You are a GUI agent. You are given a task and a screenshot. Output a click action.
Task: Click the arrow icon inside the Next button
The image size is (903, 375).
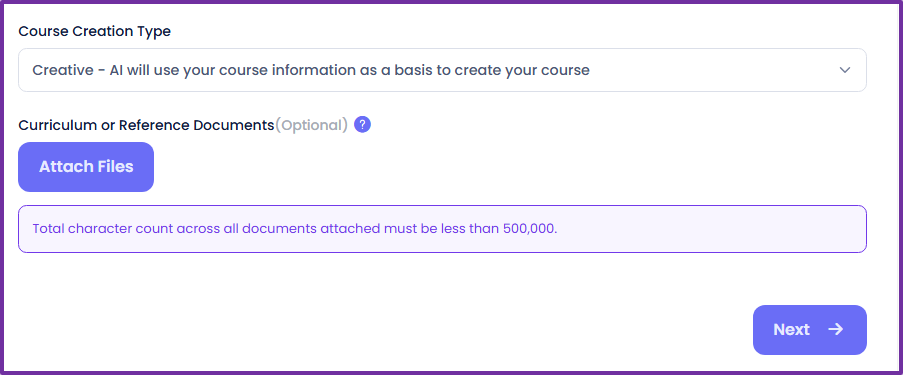[x=836, y=329]
